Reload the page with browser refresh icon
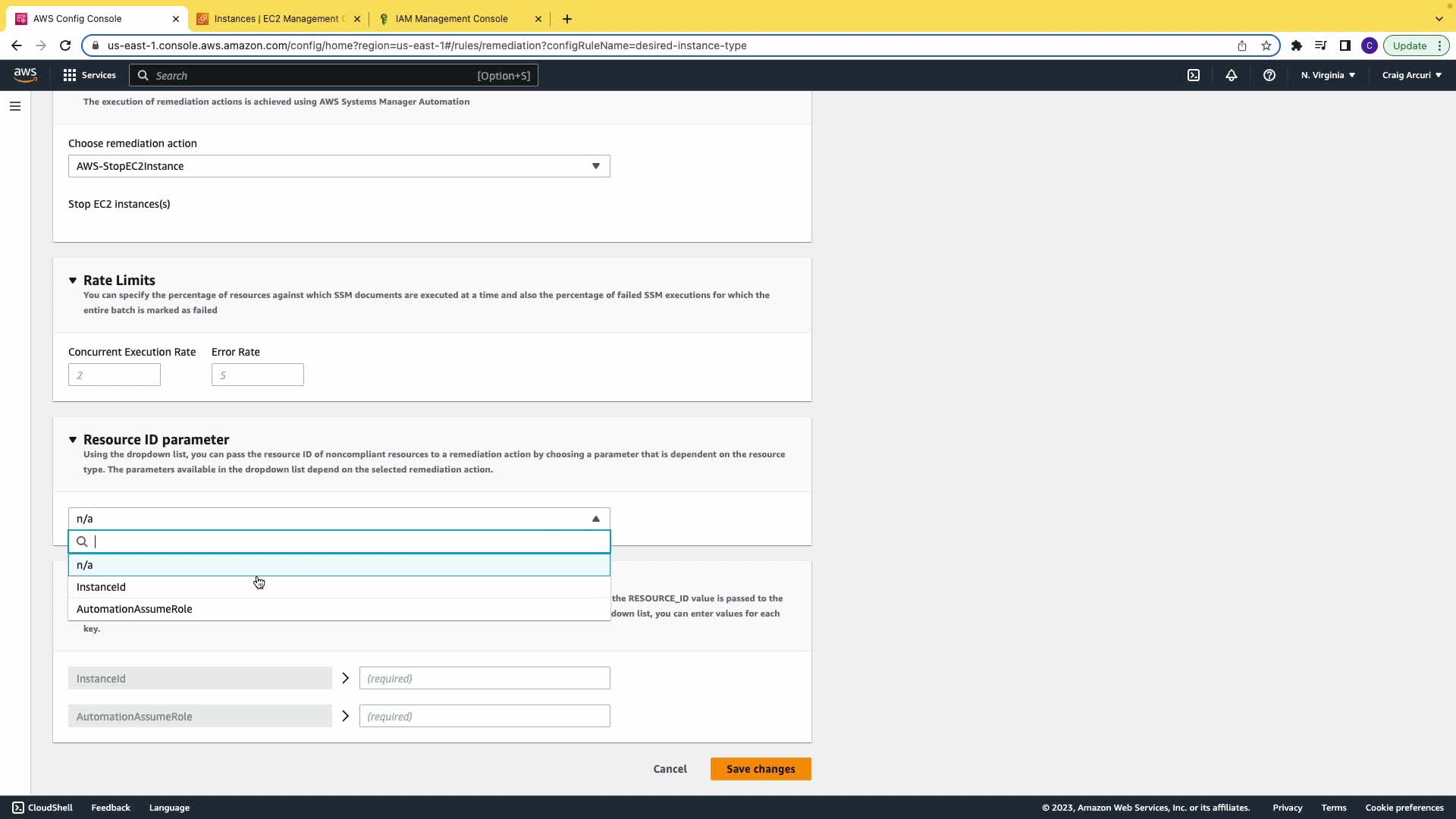This screenshot has width=1456, height=819. tap(65, 45)
